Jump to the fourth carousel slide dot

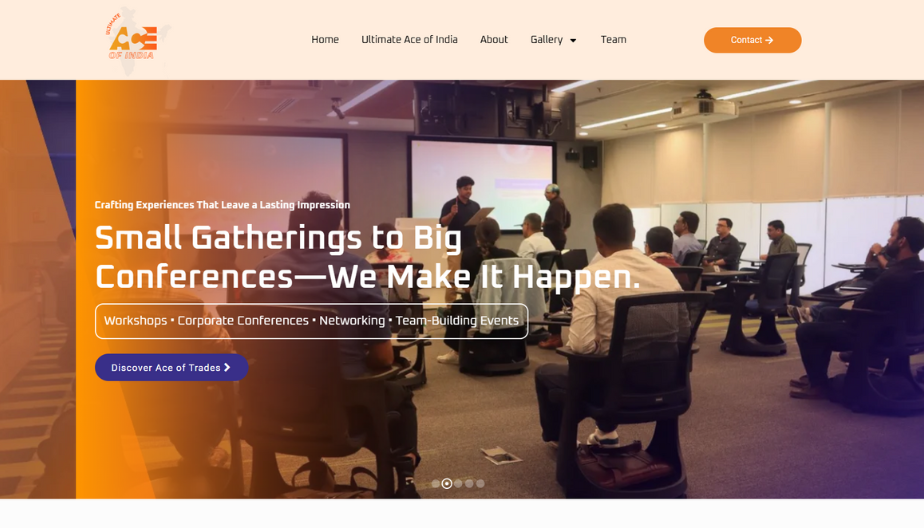pyautogui.click(x=469, y=483)
